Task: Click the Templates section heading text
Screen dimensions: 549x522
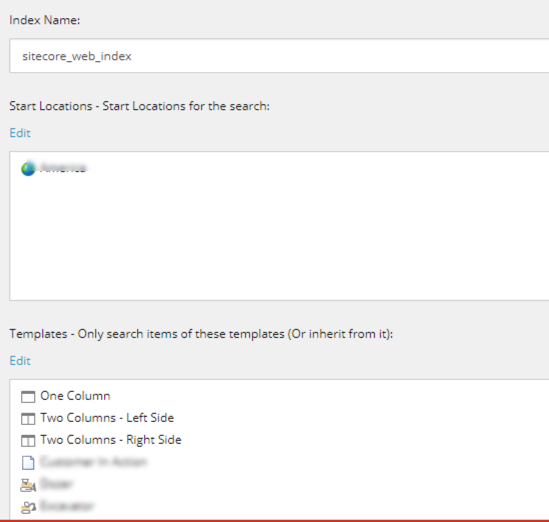Action: [x=201, y=334]
